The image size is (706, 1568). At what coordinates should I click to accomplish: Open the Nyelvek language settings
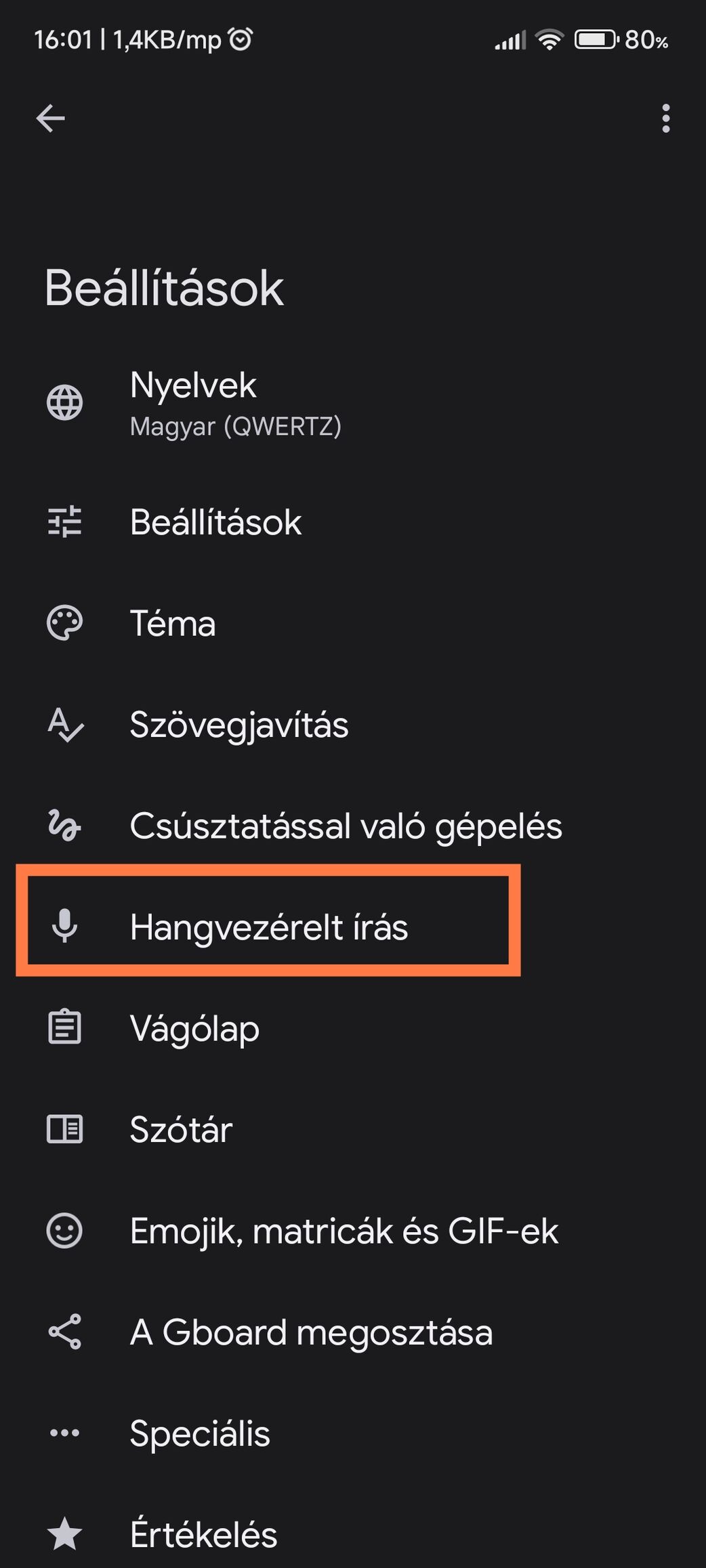[353, 404]
